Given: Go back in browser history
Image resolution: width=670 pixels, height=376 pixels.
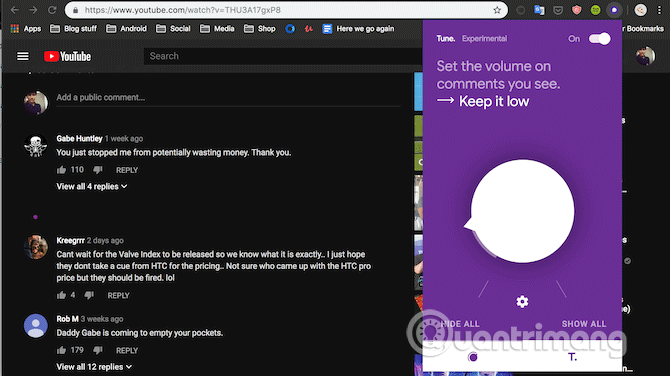Looking at the screenshot, I should [x=15, y=10].
